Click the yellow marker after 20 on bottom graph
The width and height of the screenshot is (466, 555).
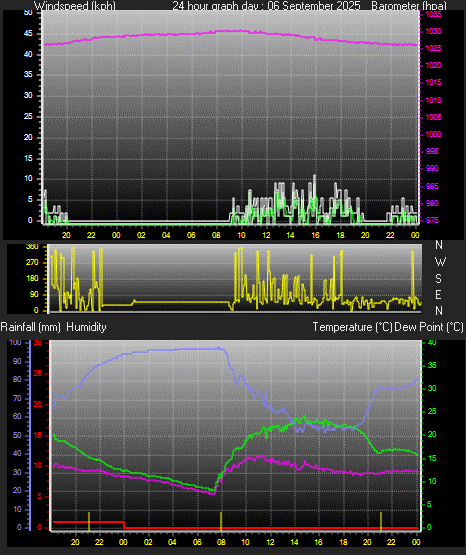(381, 521)
